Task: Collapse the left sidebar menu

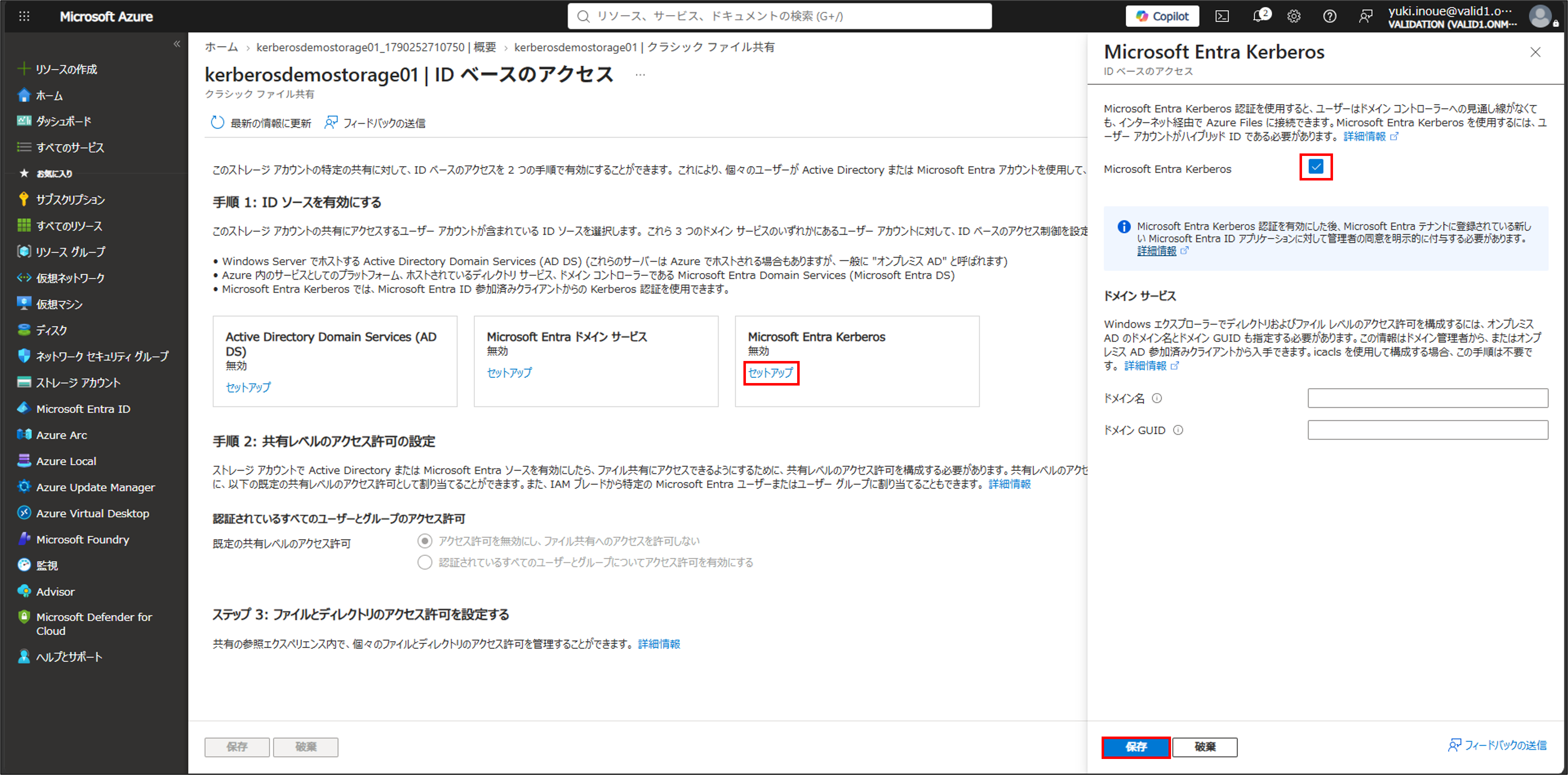Action: [x=177, y=44]
